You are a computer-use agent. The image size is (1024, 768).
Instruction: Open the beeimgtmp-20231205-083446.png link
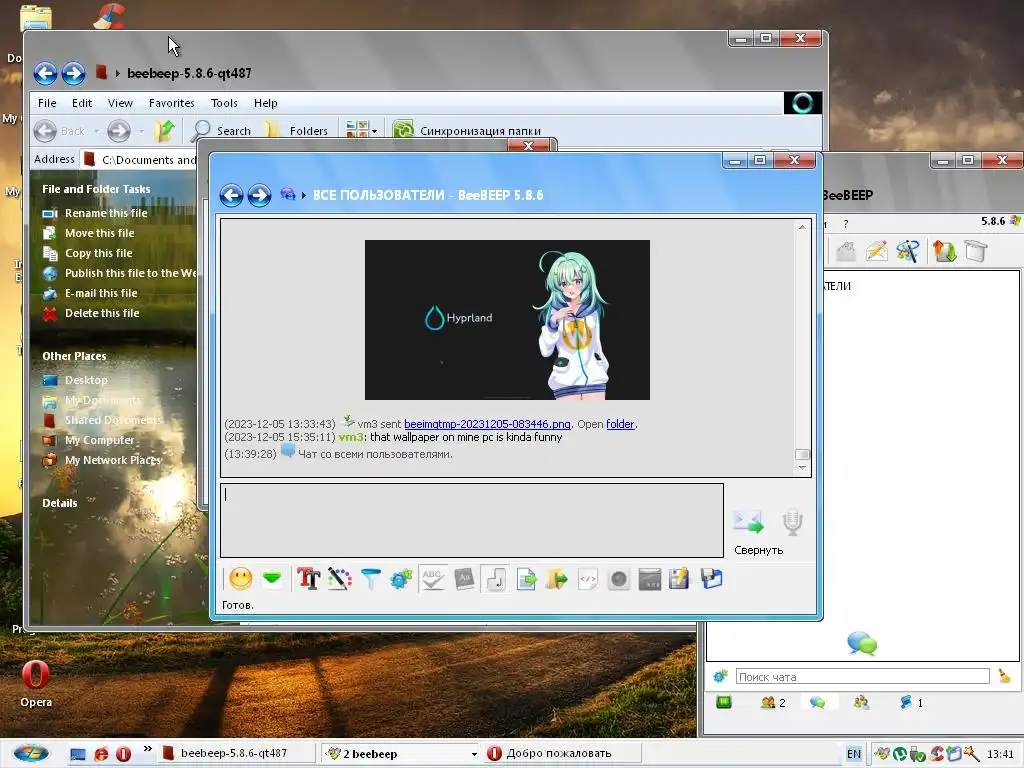[x=487, y=424]
